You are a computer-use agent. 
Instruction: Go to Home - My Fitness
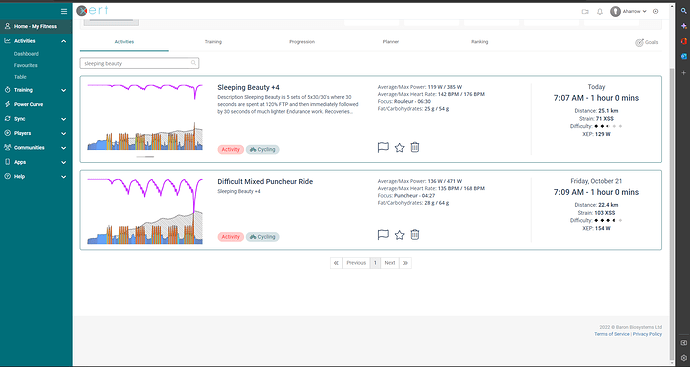point(36,26)
